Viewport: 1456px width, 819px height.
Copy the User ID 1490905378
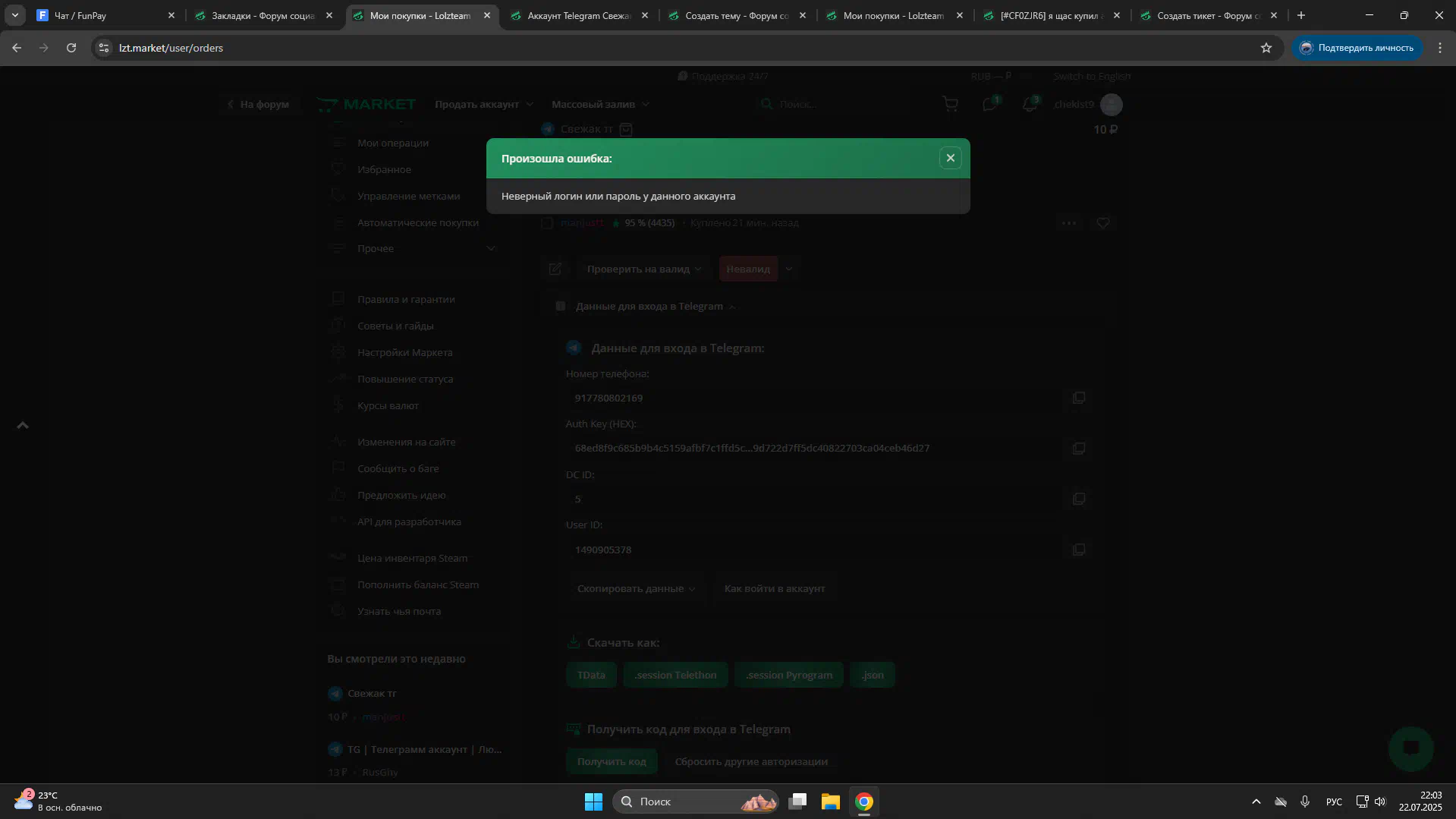(x=1078, y=550)
